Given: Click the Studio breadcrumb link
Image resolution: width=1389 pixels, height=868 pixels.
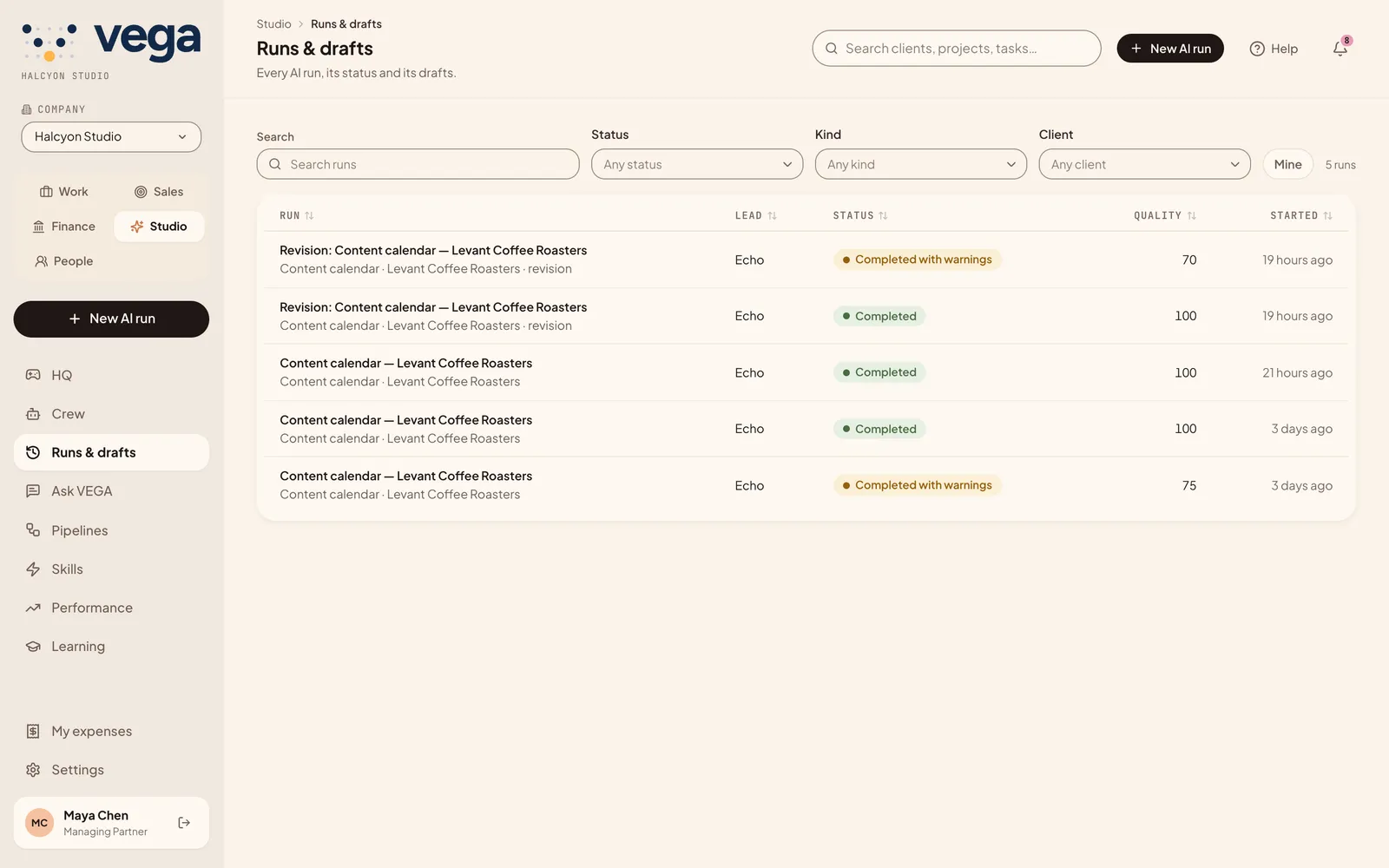Looking at the screenshot, I should 273,24.
